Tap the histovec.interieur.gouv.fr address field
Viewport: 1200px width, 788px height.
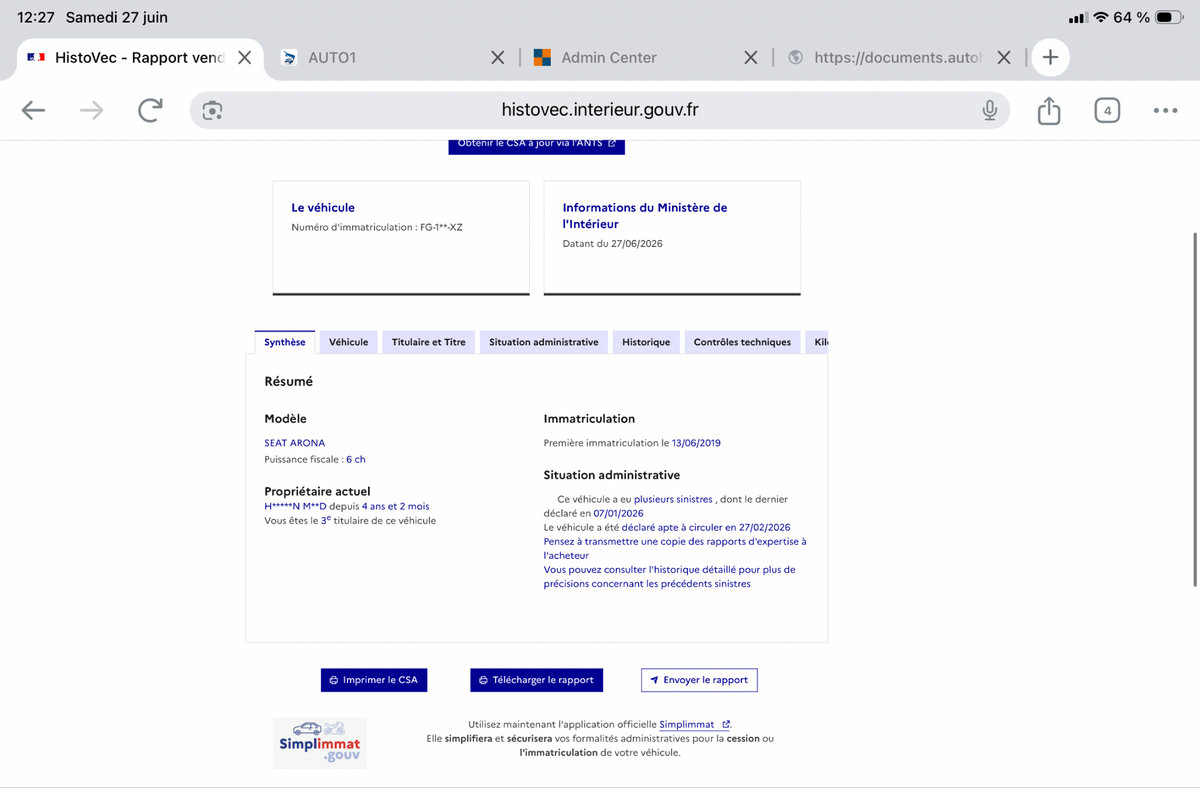599,110
